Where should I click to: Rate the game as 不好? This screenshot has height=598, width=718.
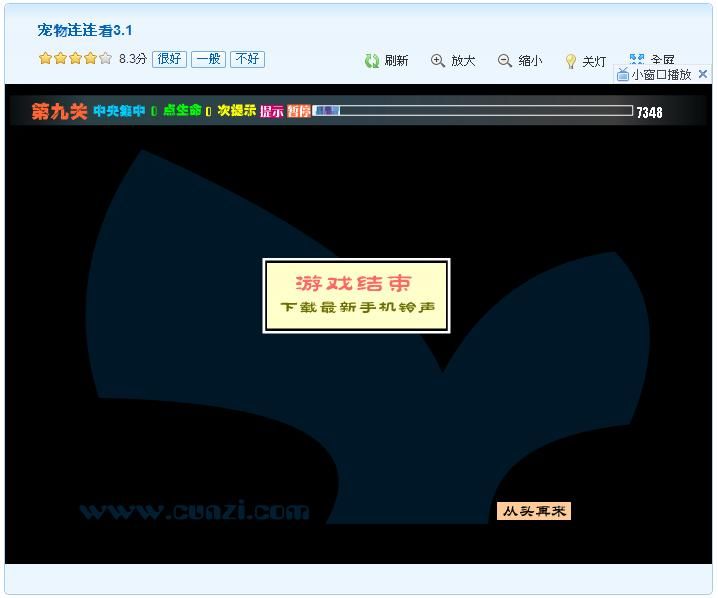click(247, 59)
